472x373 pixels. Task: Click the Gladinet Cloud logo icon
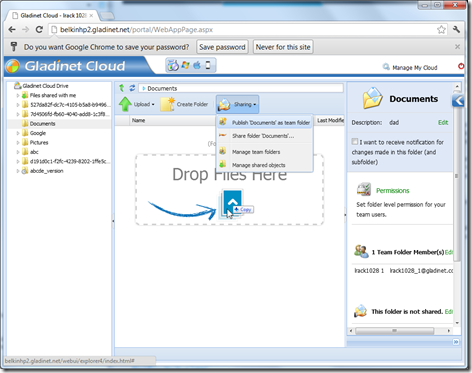pyautogui.click(x=13, y=66)
